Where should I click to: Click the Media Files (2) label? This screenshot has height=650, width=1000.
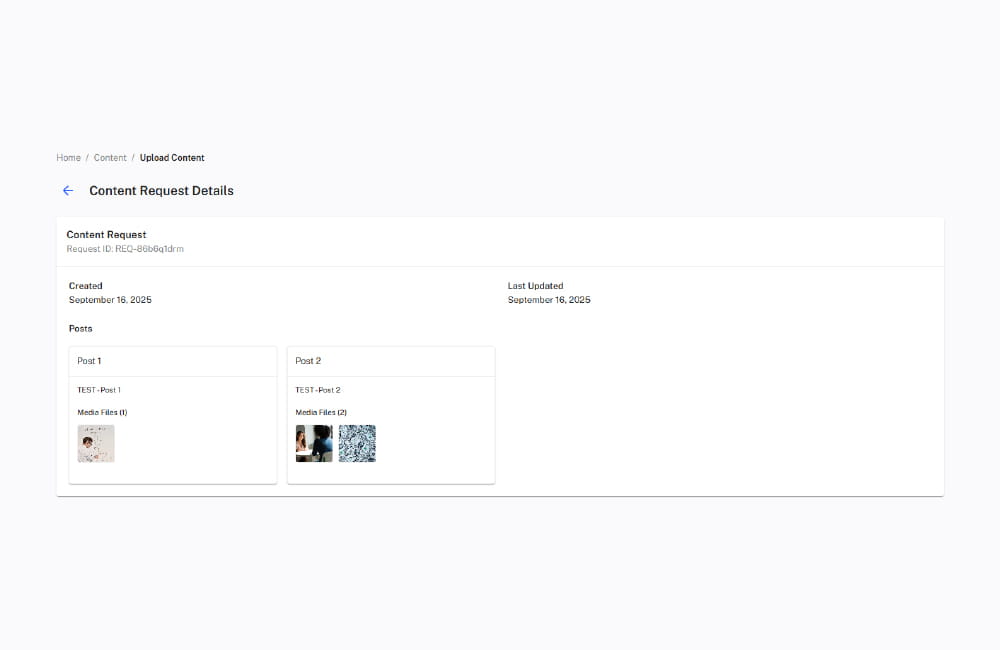[x=321, y=411]
